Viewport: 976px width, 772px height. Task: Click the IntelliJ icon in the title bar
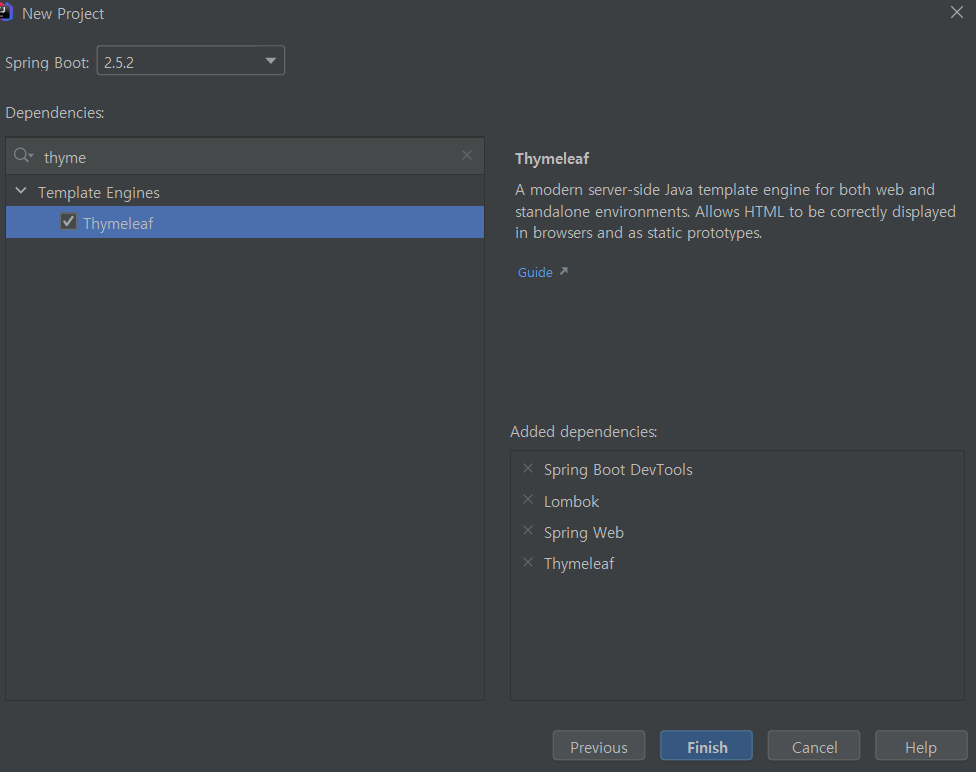pos(6,13)
